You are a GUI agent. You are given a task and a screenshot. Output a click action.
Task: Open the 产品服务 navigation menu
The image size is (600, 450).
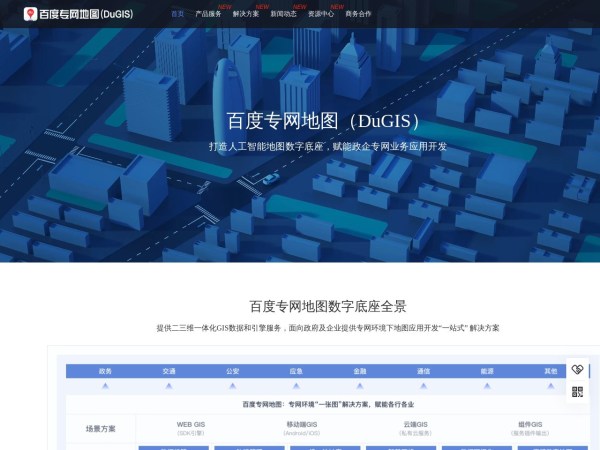point(208,14)
